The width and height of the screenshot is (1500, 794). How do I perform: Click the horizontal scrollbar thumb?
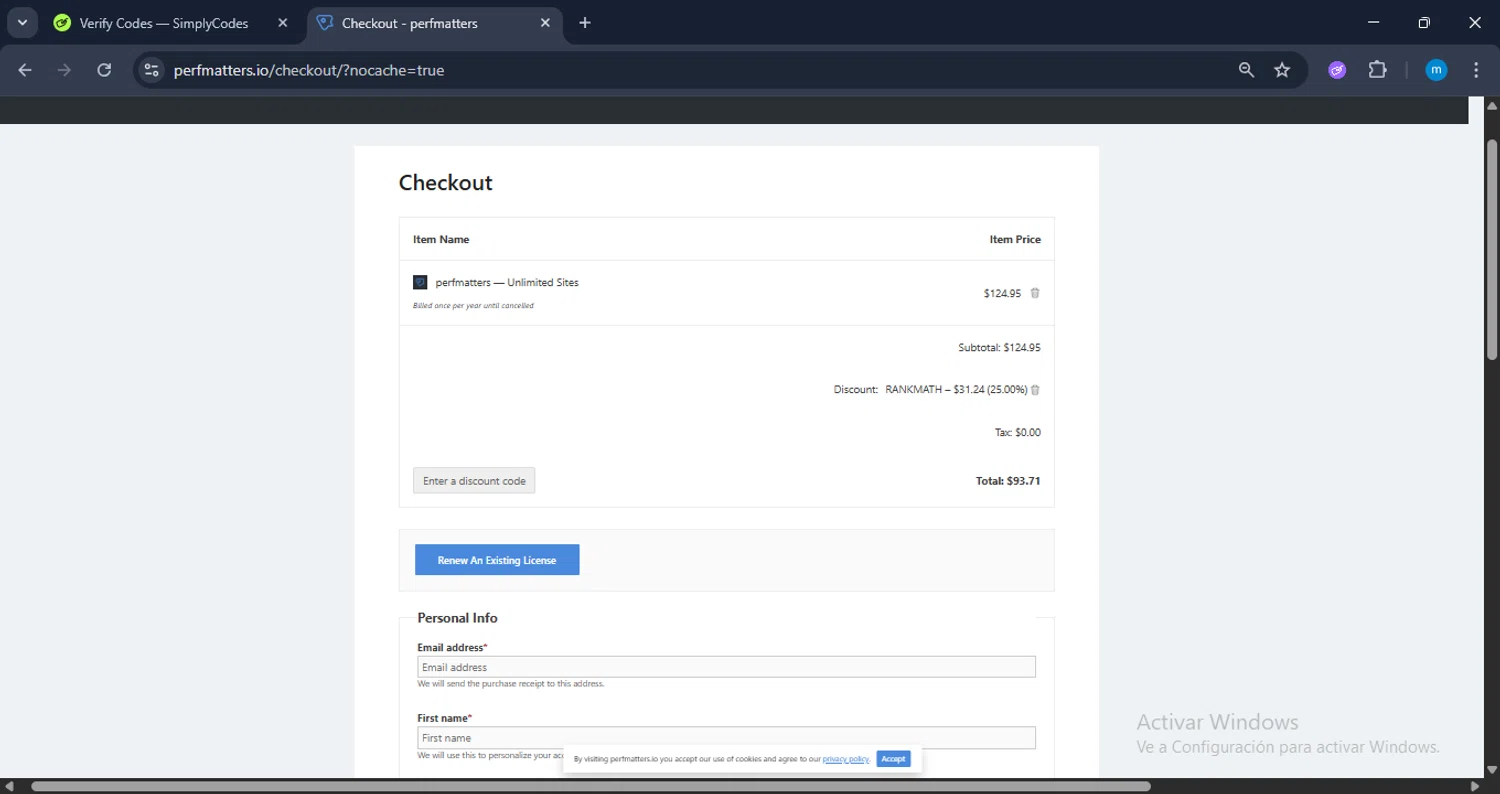pyautogui.click(x=590, y=786)
